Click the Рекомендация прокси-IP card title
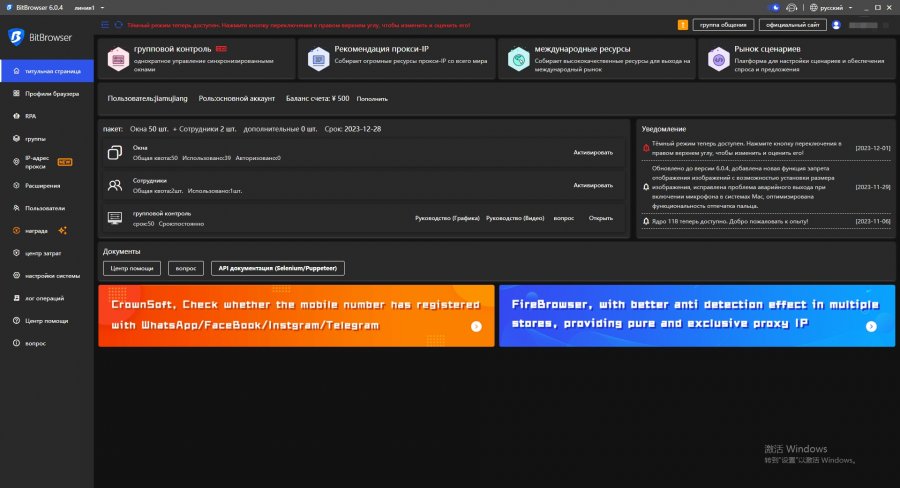 click(x=382, y=49)
